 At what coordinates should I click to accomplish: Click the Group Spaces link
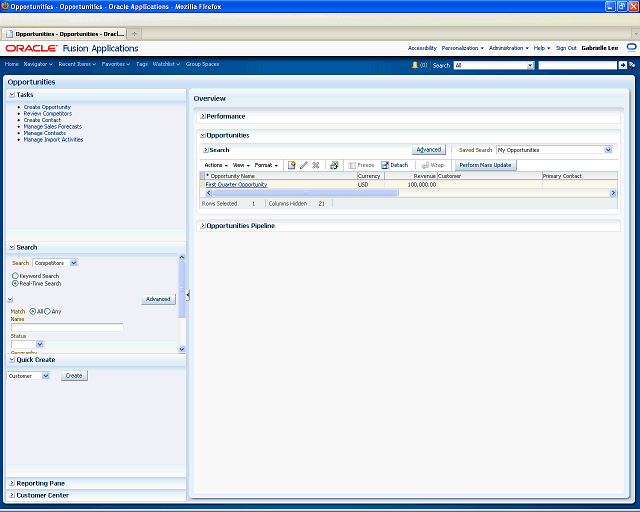(x=202, y=64)
